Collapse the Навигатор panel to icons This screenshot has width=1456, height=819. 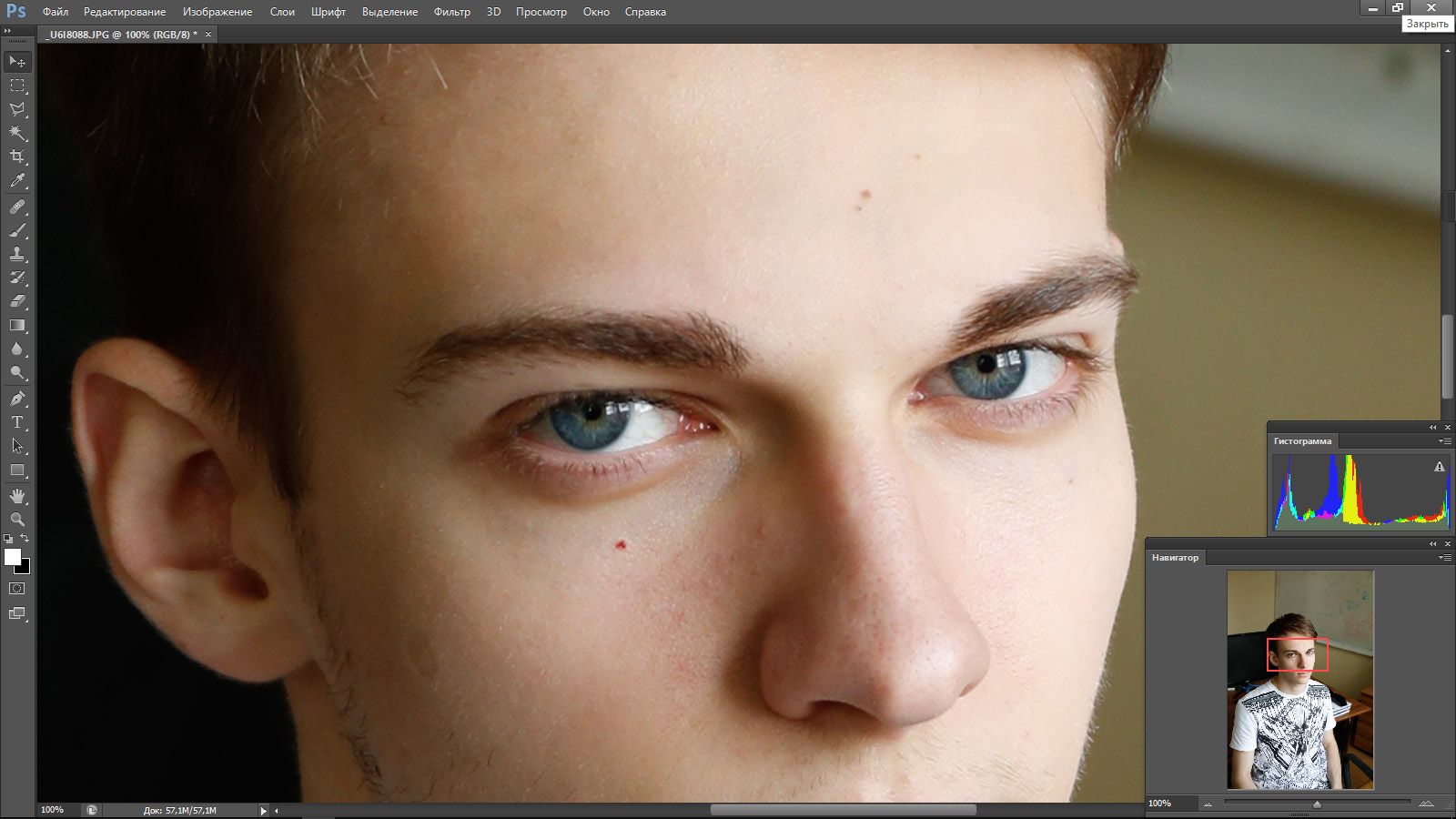pyautogui.click(x=1432, y=544)
